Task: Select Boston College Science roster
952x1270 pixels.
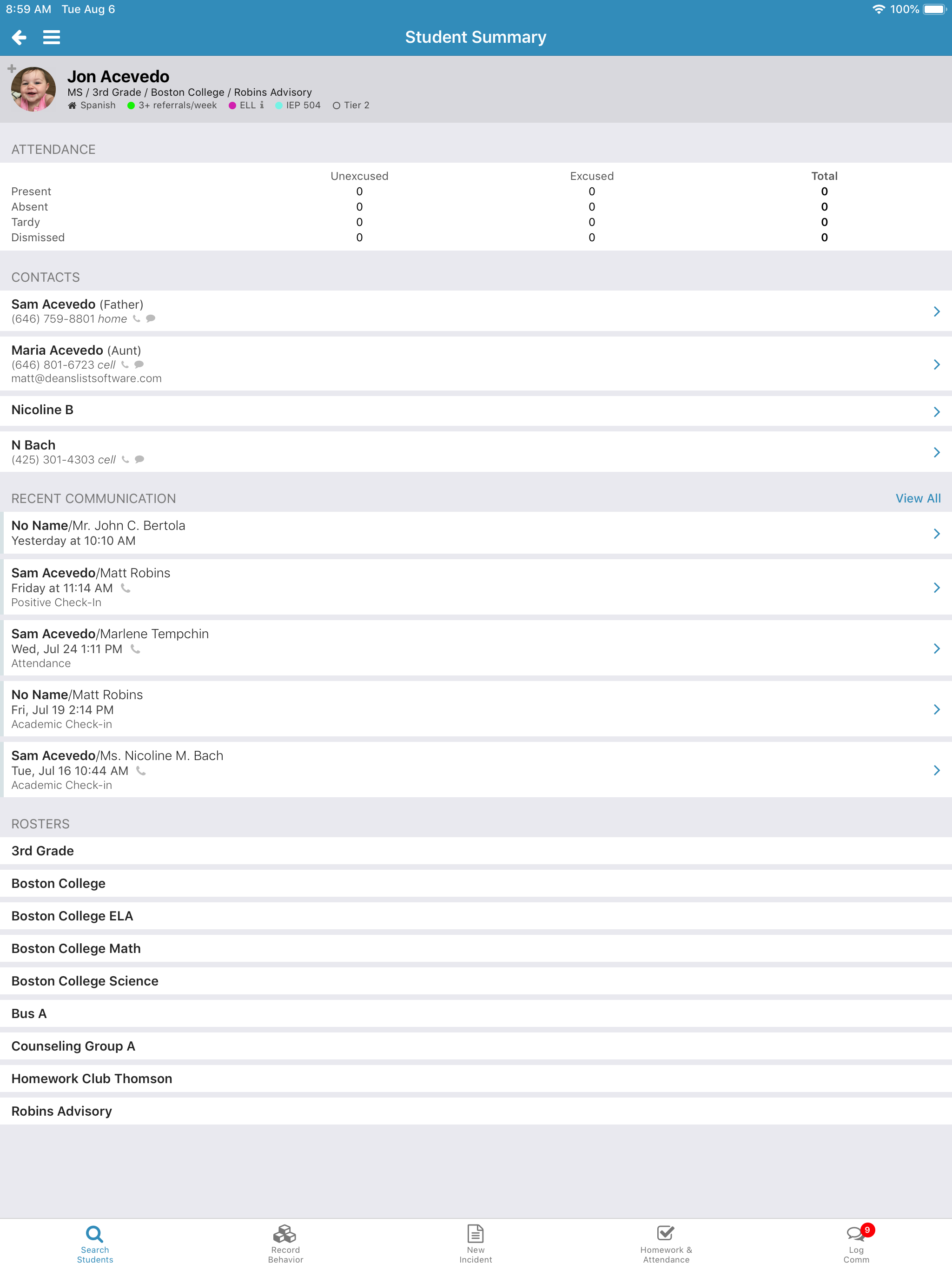Action: 476,981
